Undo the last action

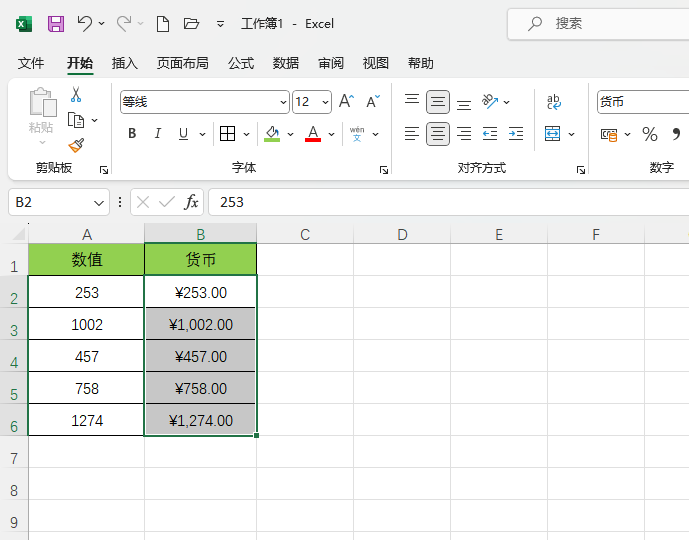84,23
